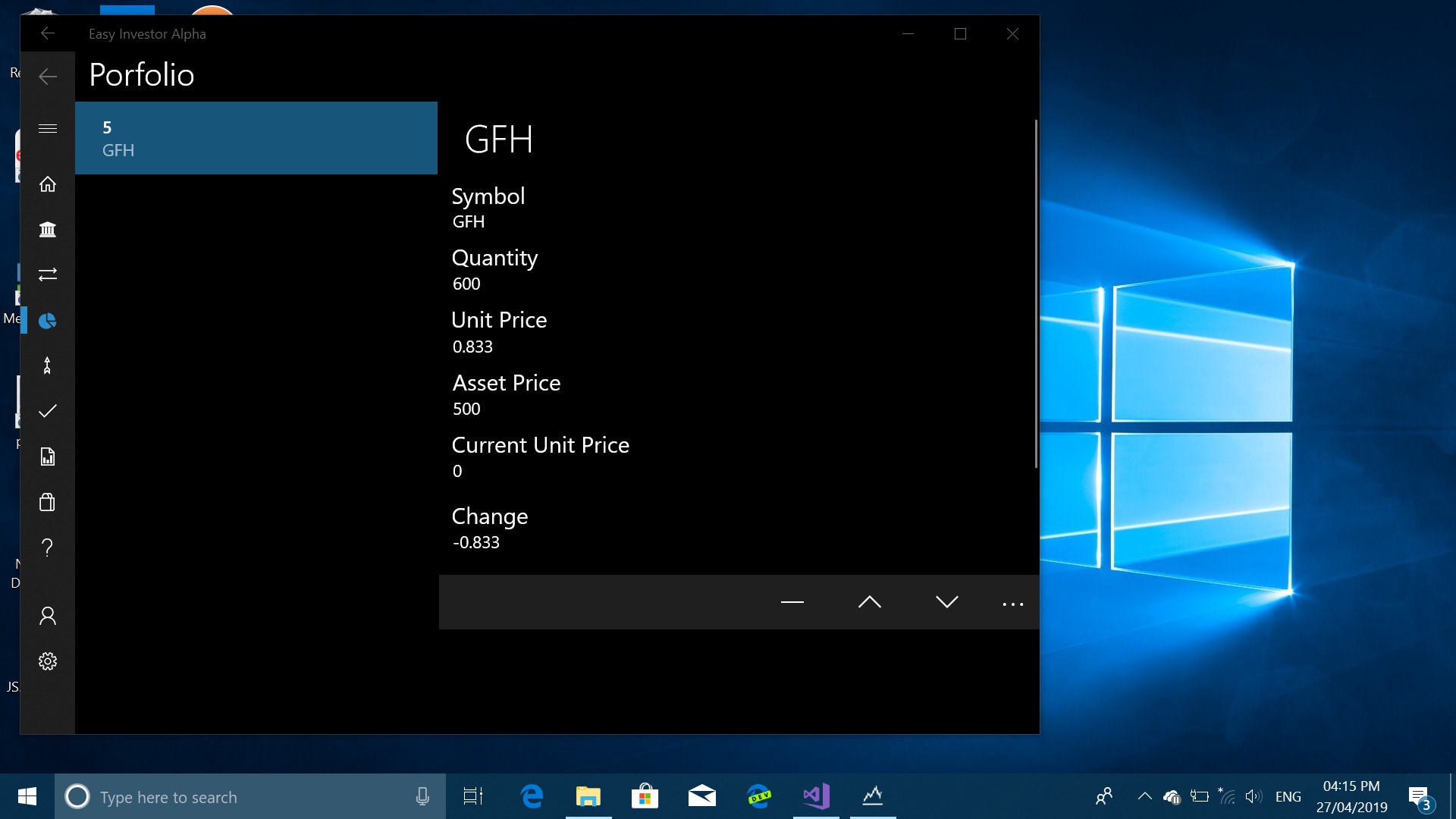The width and height of the screenshot is (1456, 819).
Task: Open the transactions arrows icon
Action: [48, 275]
